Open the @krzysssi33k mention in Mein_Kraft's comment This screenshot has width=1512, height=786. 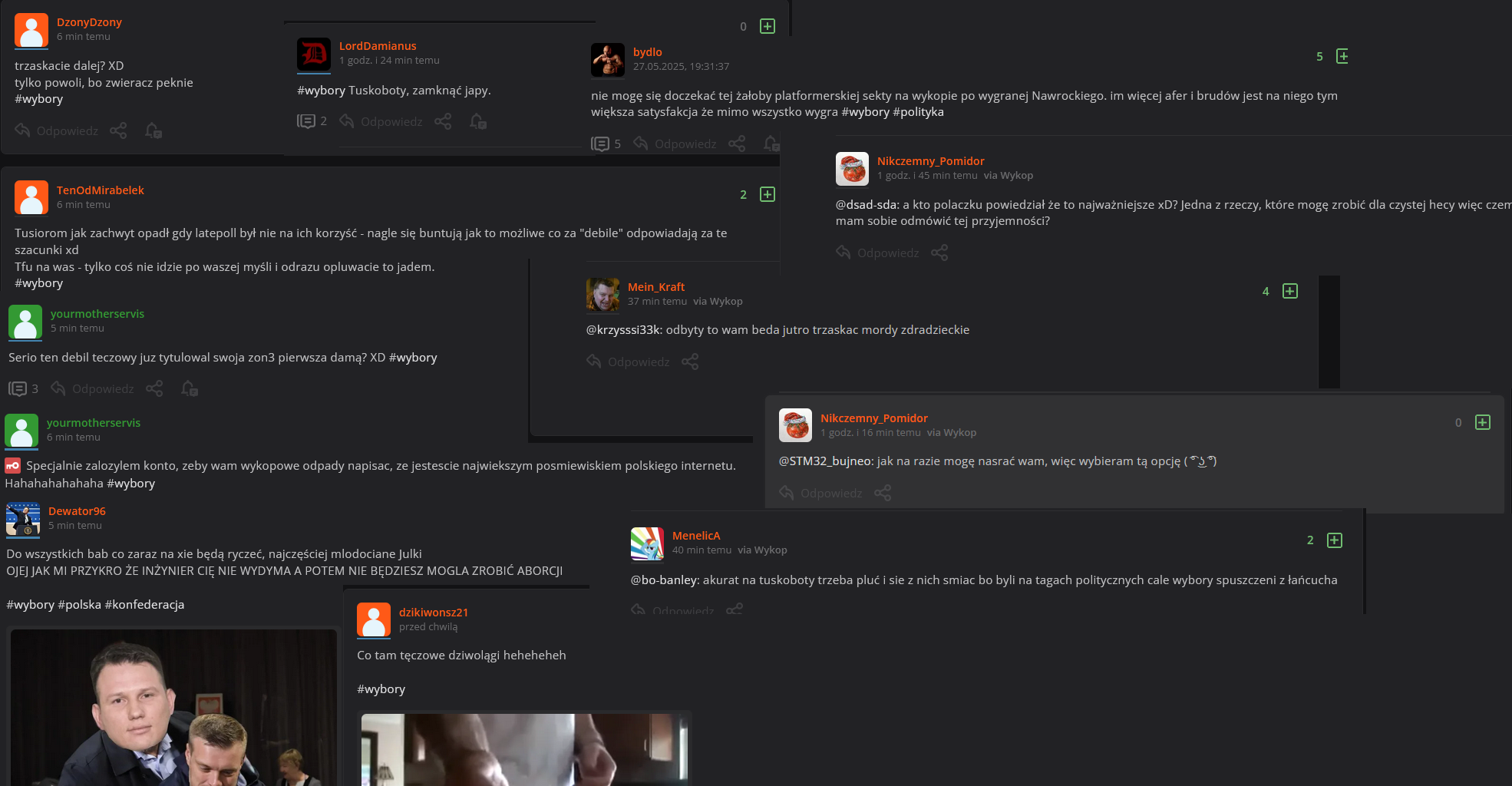[x=624, y=330]
